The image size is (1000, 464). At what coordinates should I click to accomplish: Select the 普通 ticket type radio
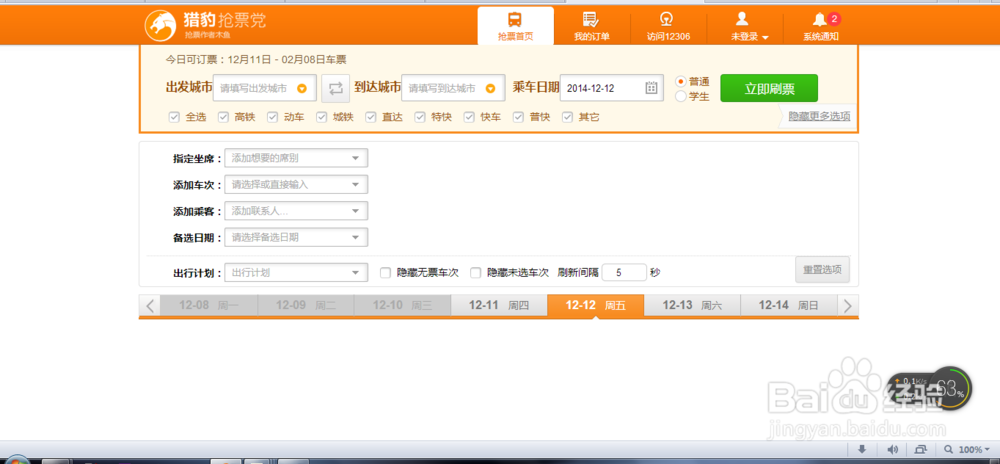point(680,82)
